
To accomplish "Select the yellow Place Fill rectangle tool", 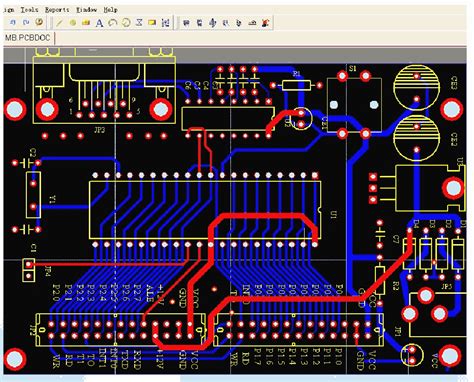I will [x=152, y=23].
